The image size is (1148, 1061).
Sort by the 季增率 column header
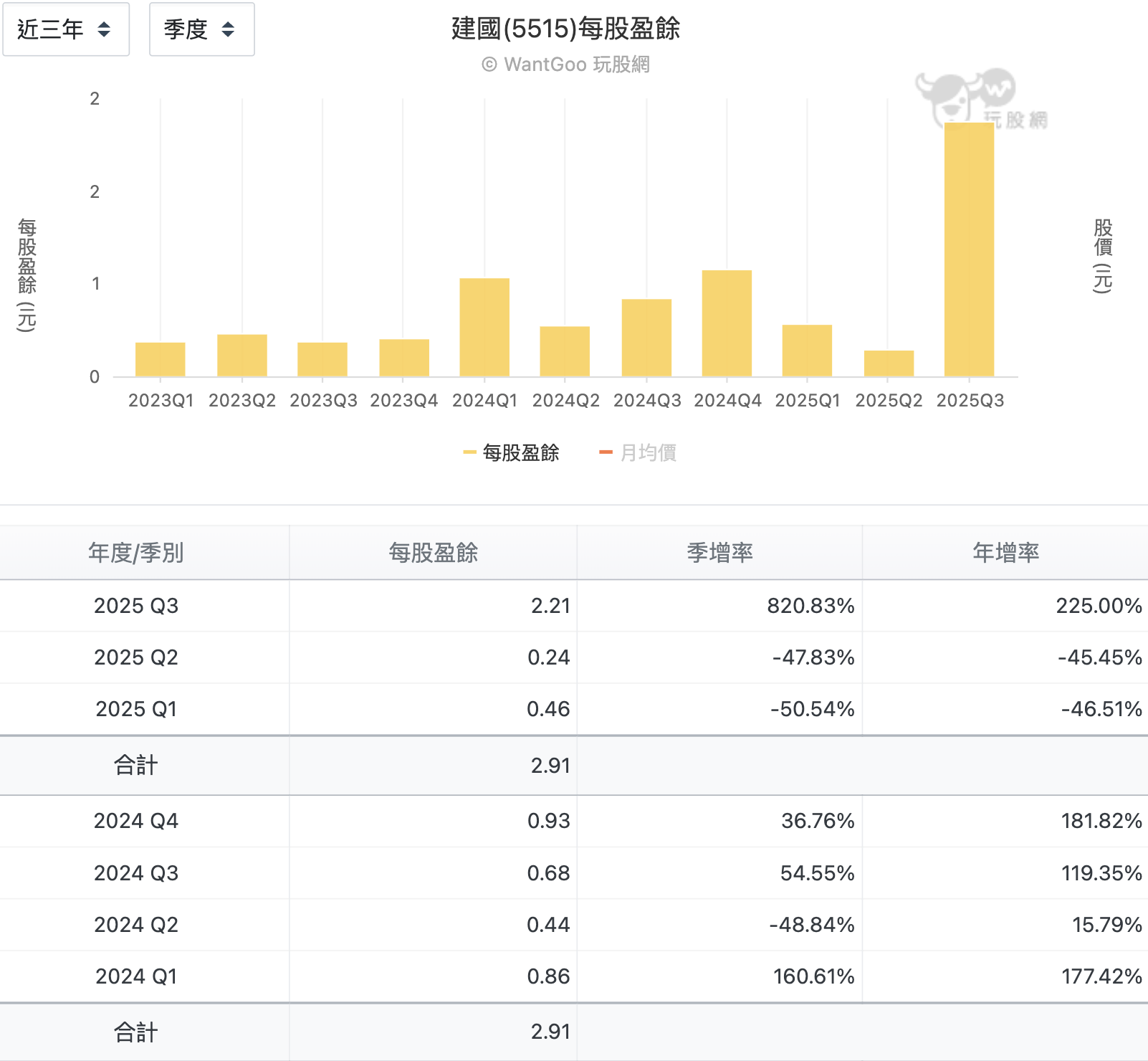(x=719, y=553)
